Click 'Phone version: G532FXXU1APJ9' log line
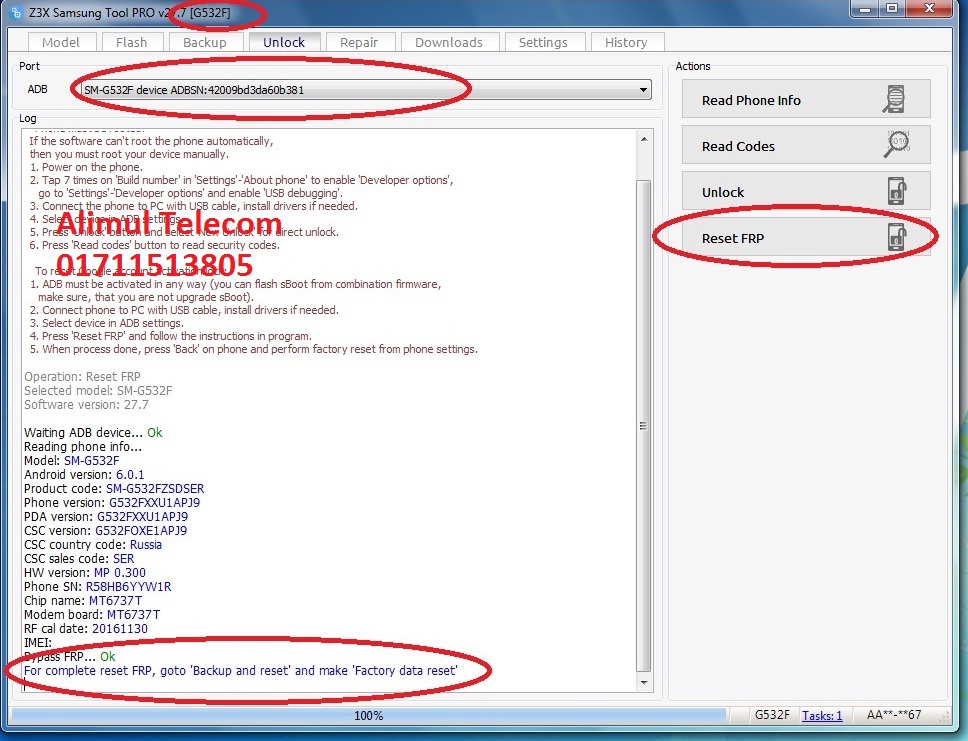Image resolution: width=968 pixels, height=741 pixels. (112, 503)
